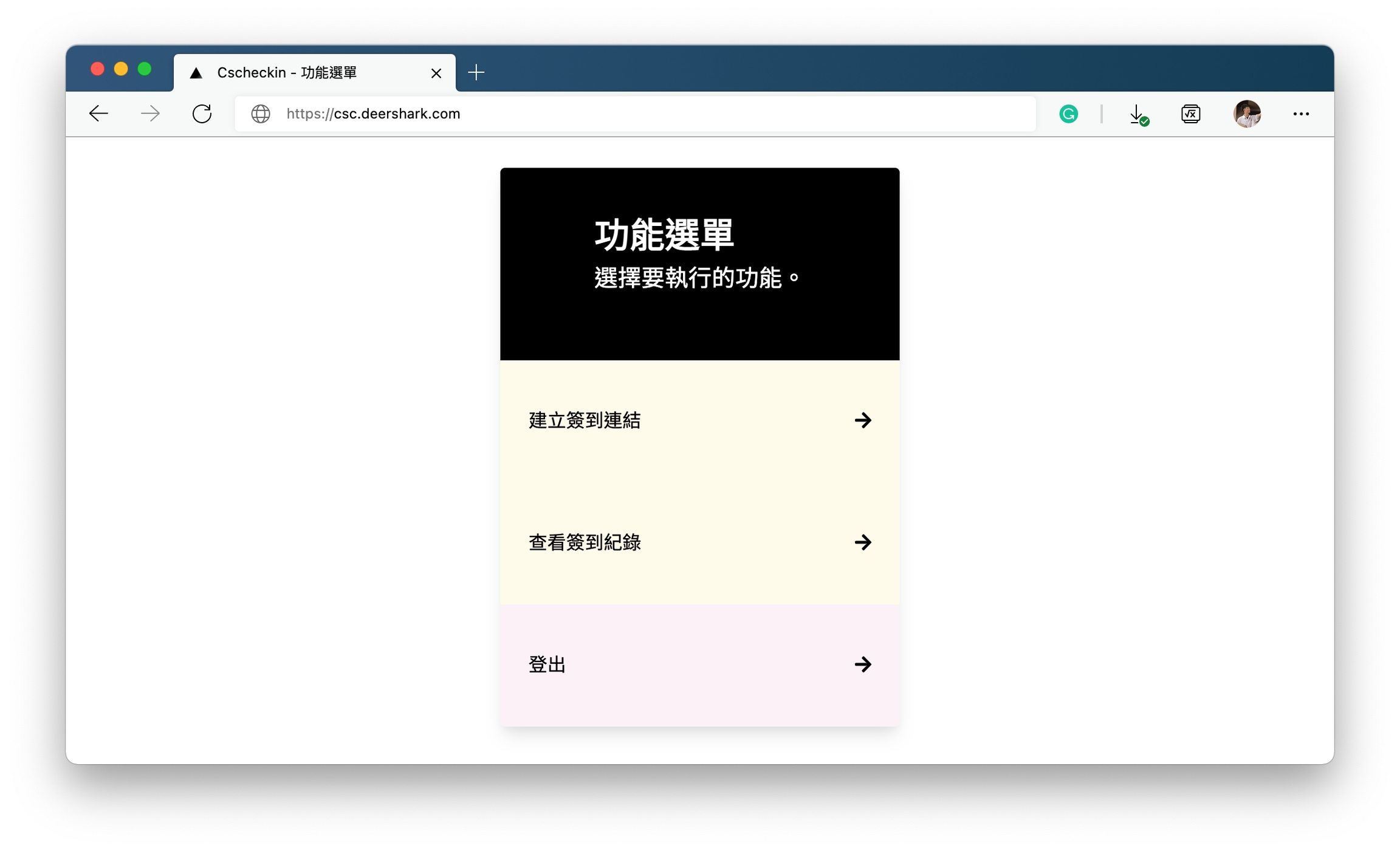Click arrow next to 查看簽到紀錄
The height and width of the screenshot is (851, 1400).
(x=863, y=542)
